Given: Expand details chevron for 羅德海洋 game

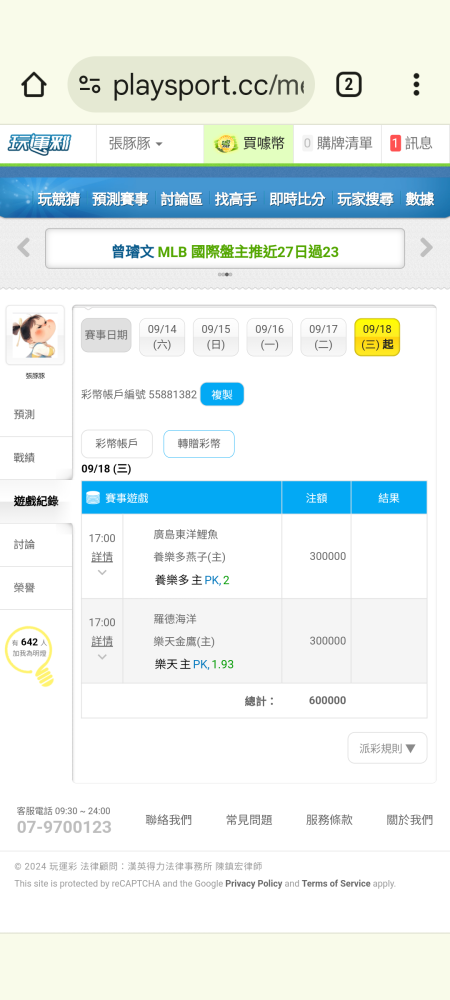Looking at the screenshot, I should tap(102, 657).
